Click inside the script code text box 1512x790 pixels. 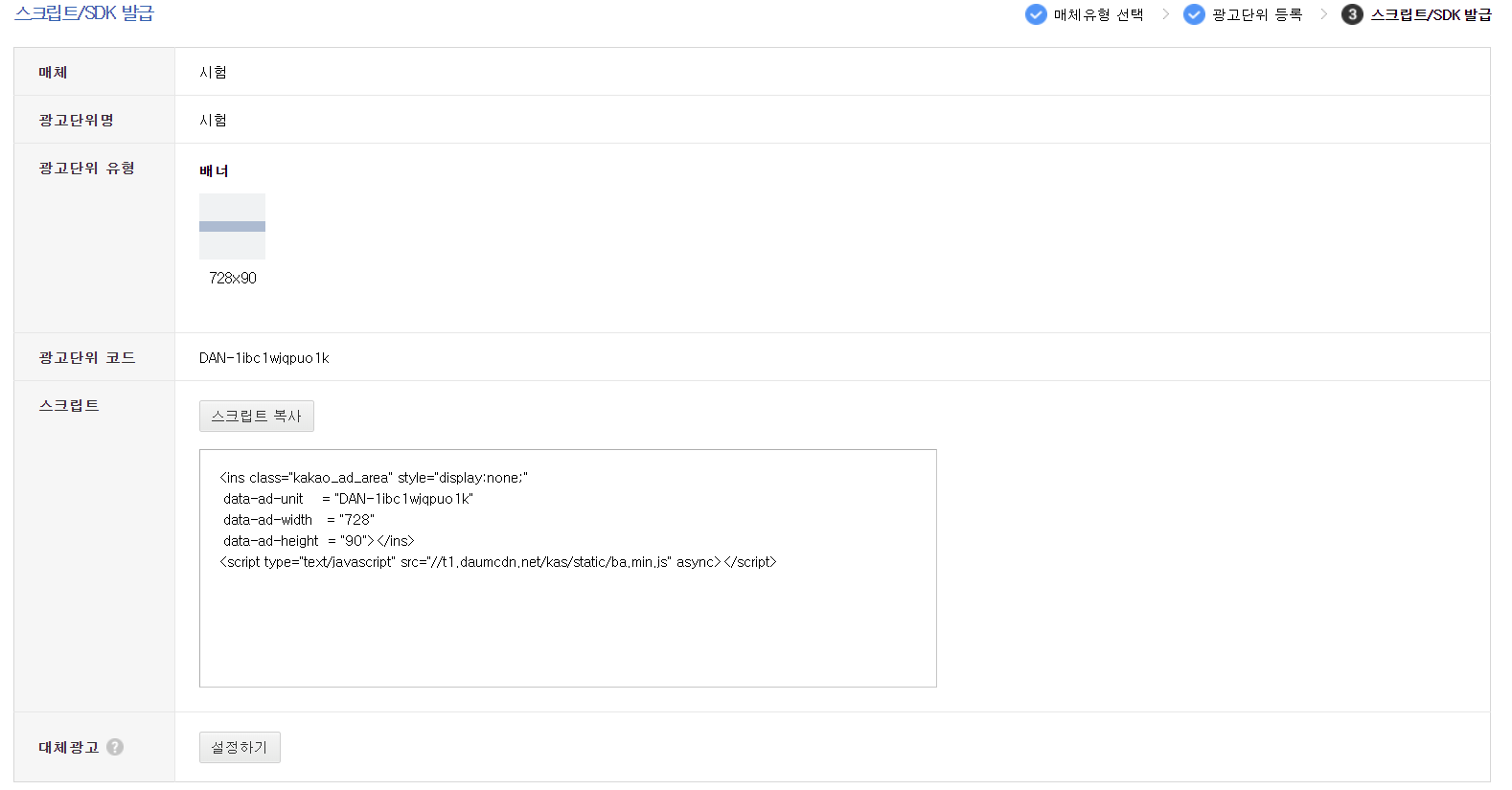point(568,568)
